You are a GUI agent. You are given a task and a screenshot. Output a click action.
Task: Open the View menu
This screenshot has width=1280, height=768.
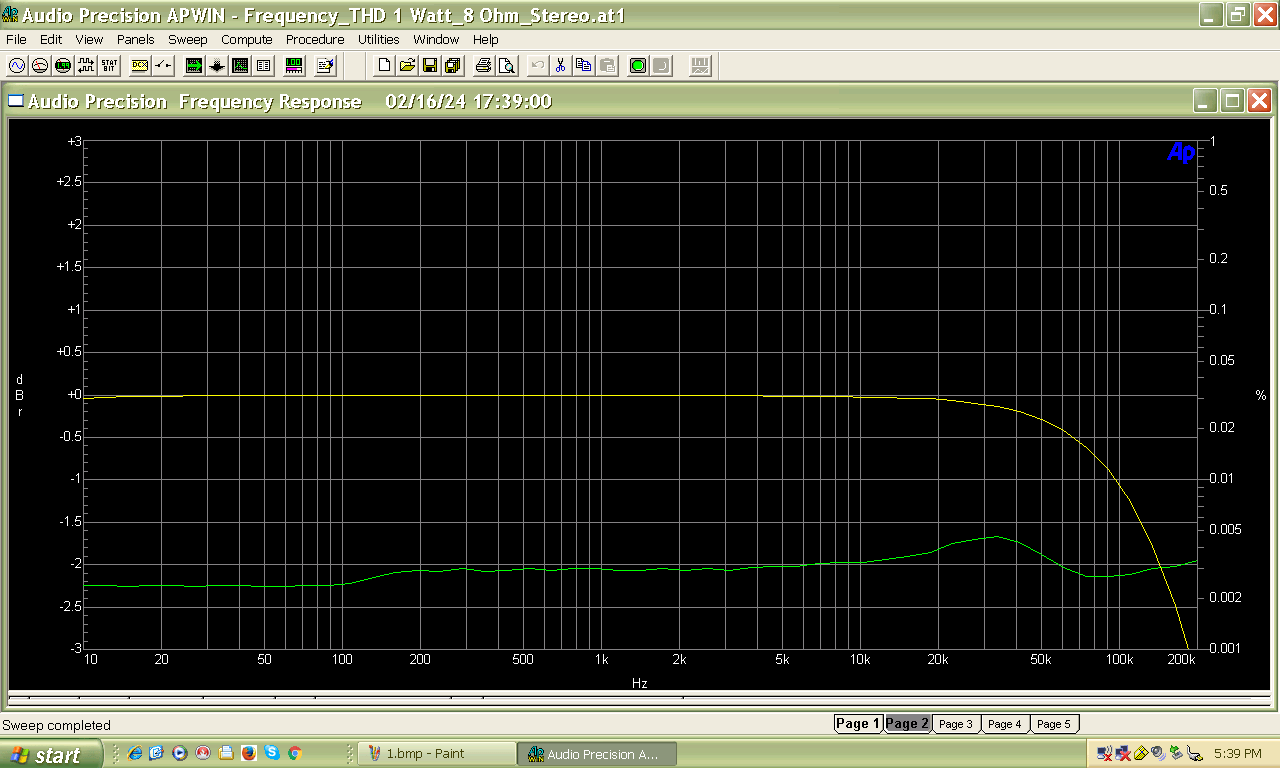89,39
